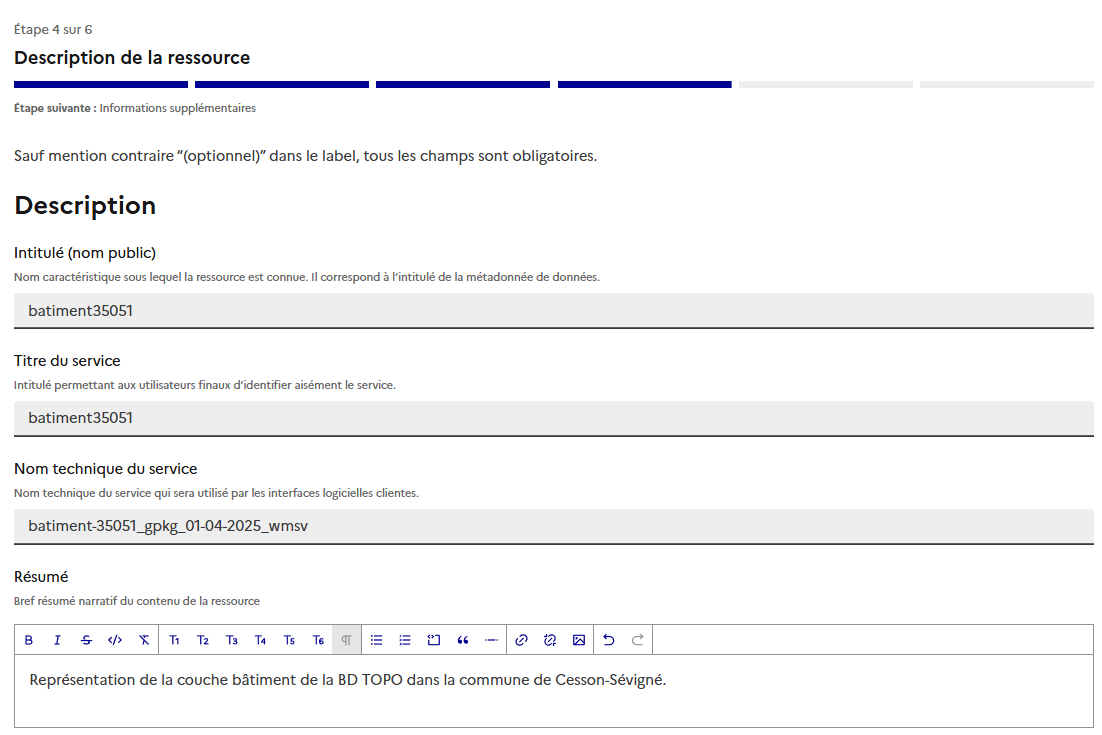Insert a blockquote
This screenshot has width=1102, height=735.
pyautogui.click(x=463, y=640)
